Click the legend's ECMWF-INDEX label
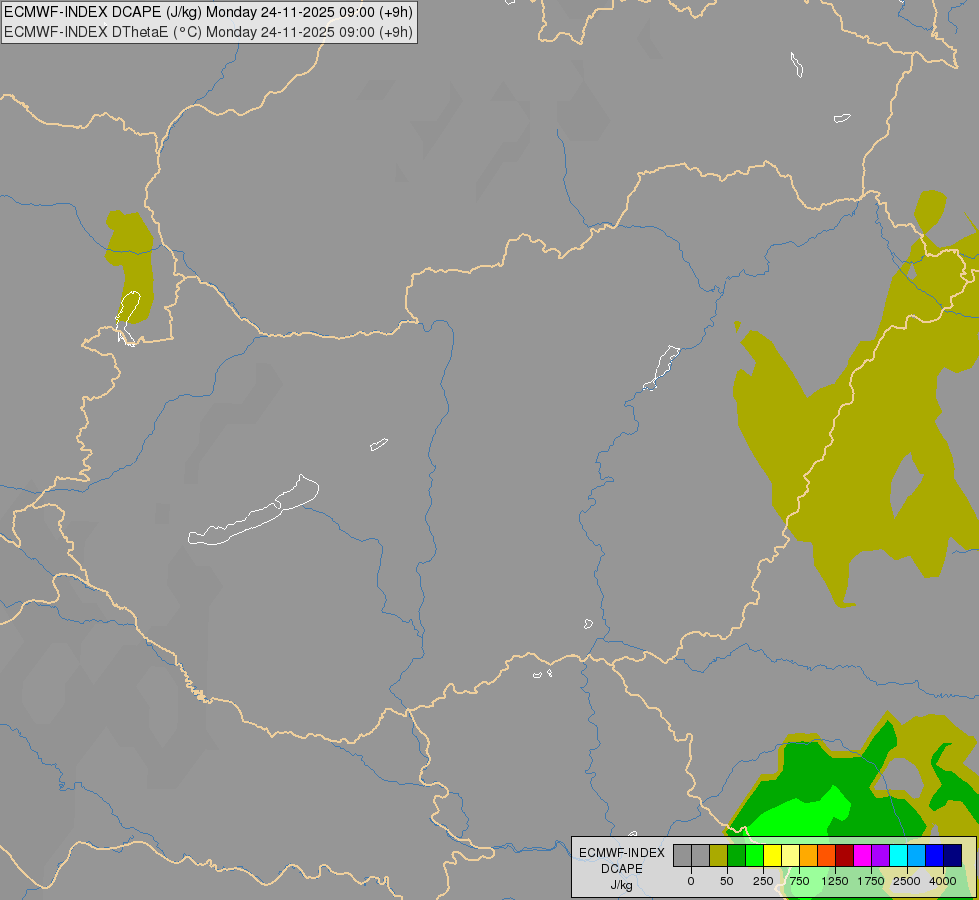Image resolution: width=979 pixels, height=900 pixels. coord(622,853)
